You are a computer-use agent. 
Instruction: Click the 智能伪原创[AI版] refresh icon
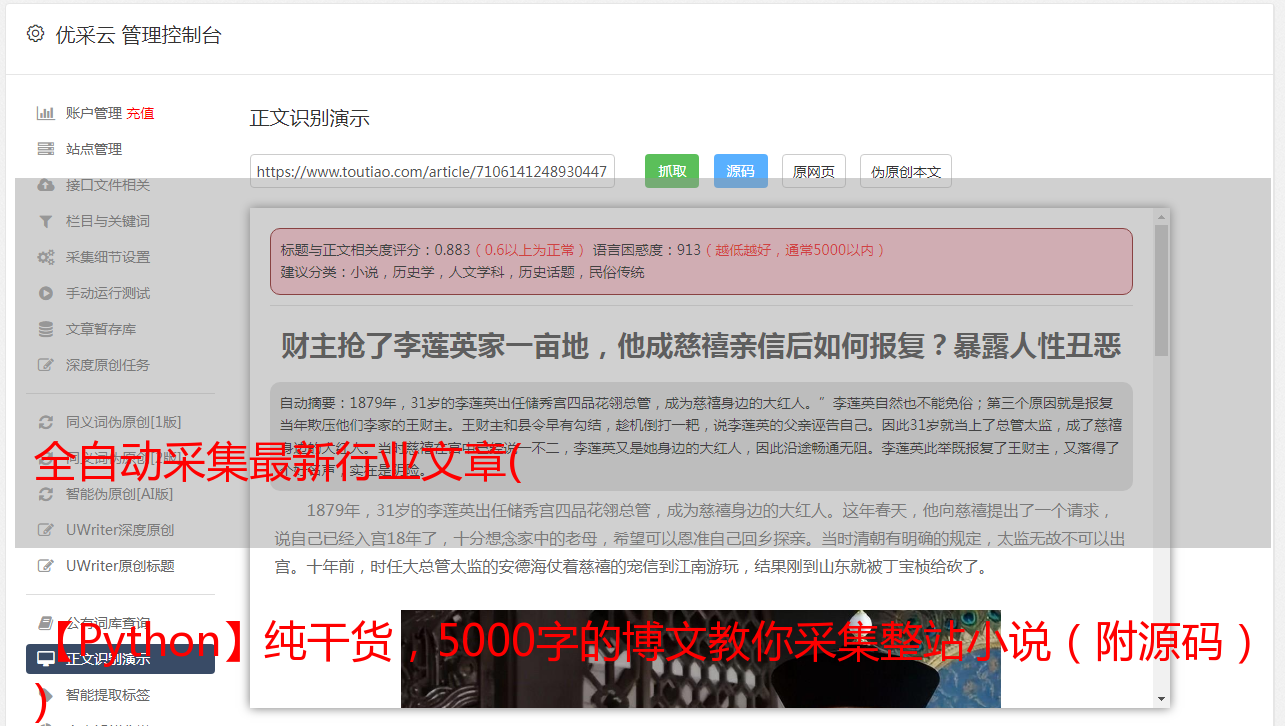tap(46, 494)
